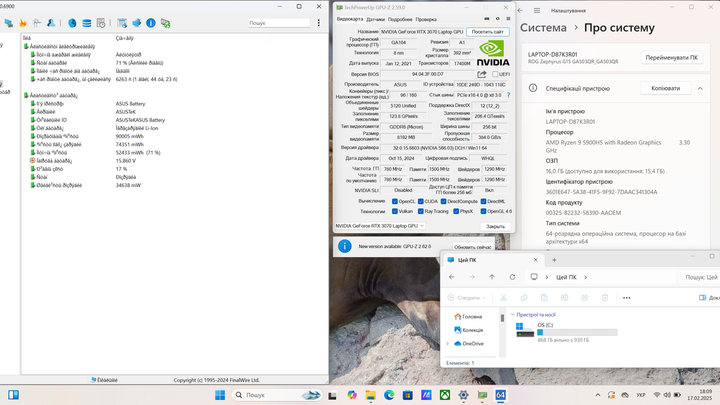The image size is (720, 405).
Task: Click the chevron after Цей ПК in the address bar
Action: [585, 277]
